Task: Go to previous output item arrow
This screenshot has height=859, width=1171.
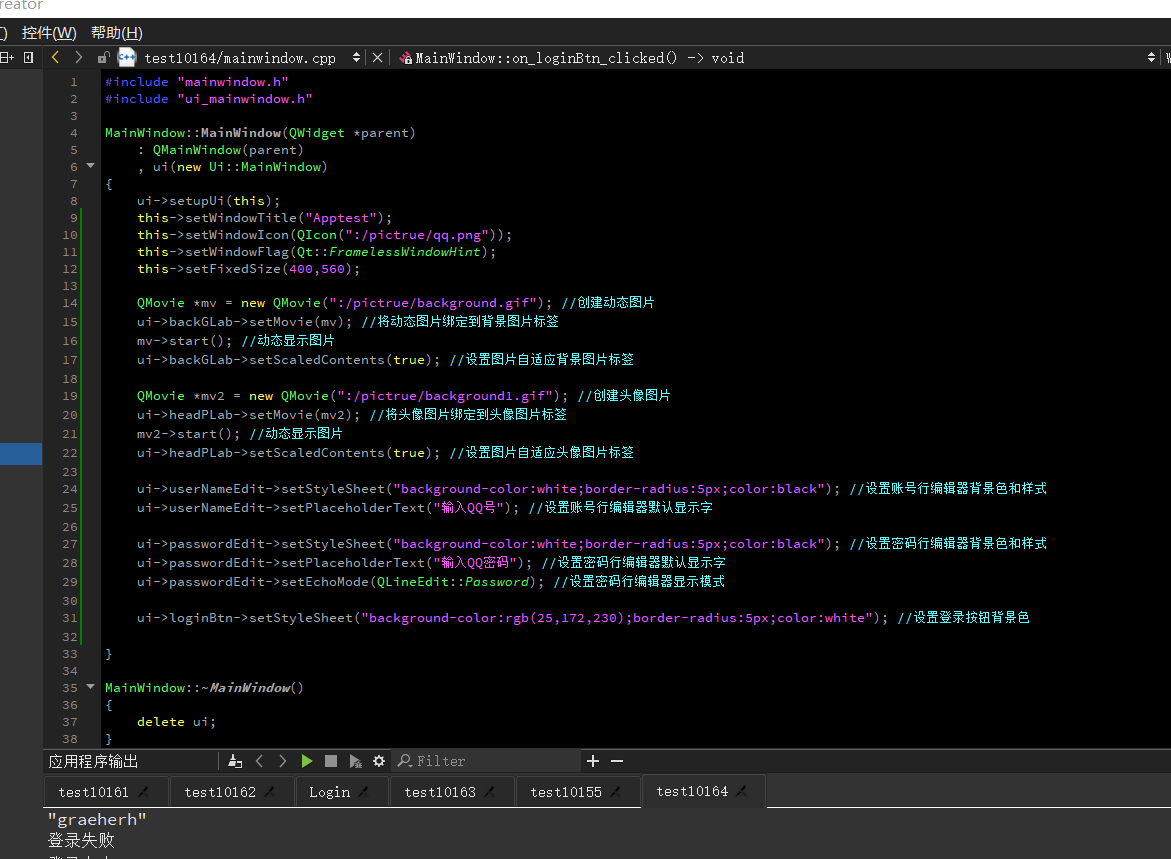Action: [259, 761]
